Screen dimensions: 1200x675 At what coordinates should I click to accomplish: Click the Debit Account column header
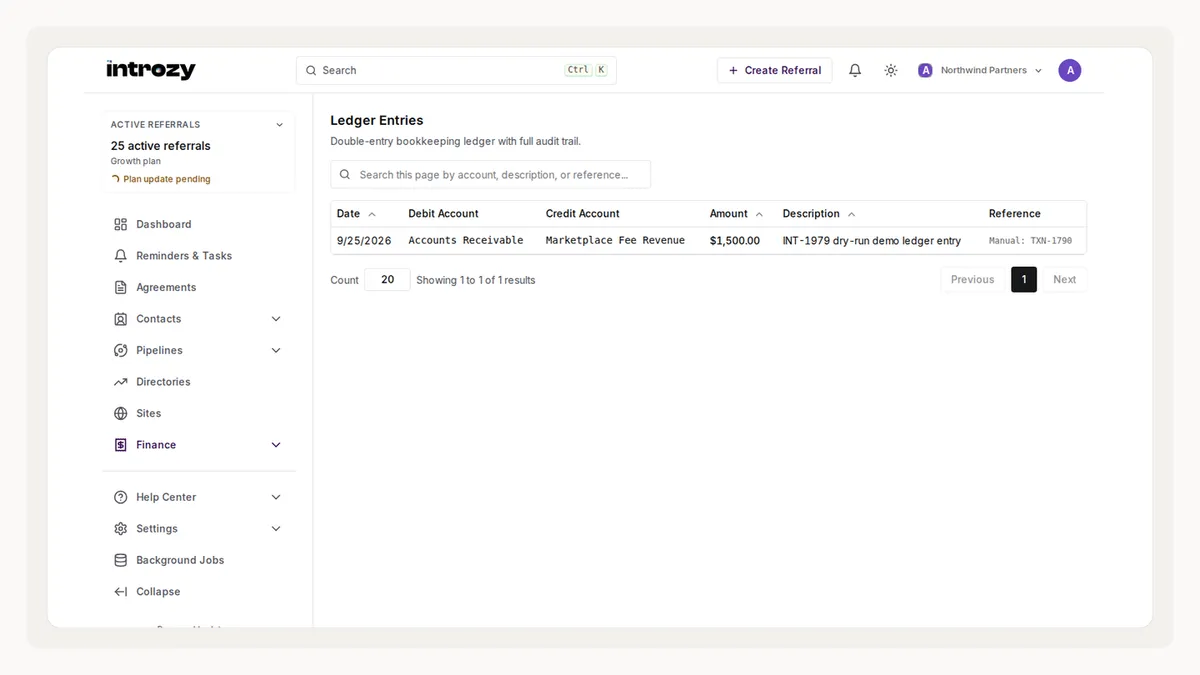(x=443, y=214)
